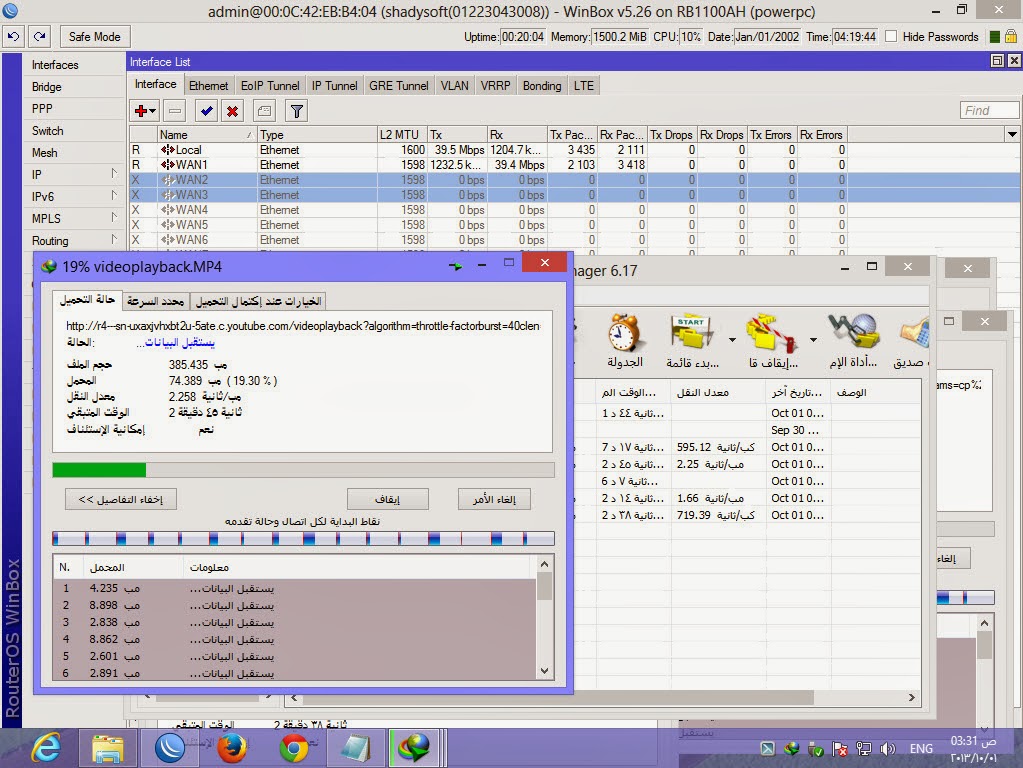The height and width of the screenshot is (768, 1023).
Task: Open Firefox from the taskbar
Action: coord(232,748)
